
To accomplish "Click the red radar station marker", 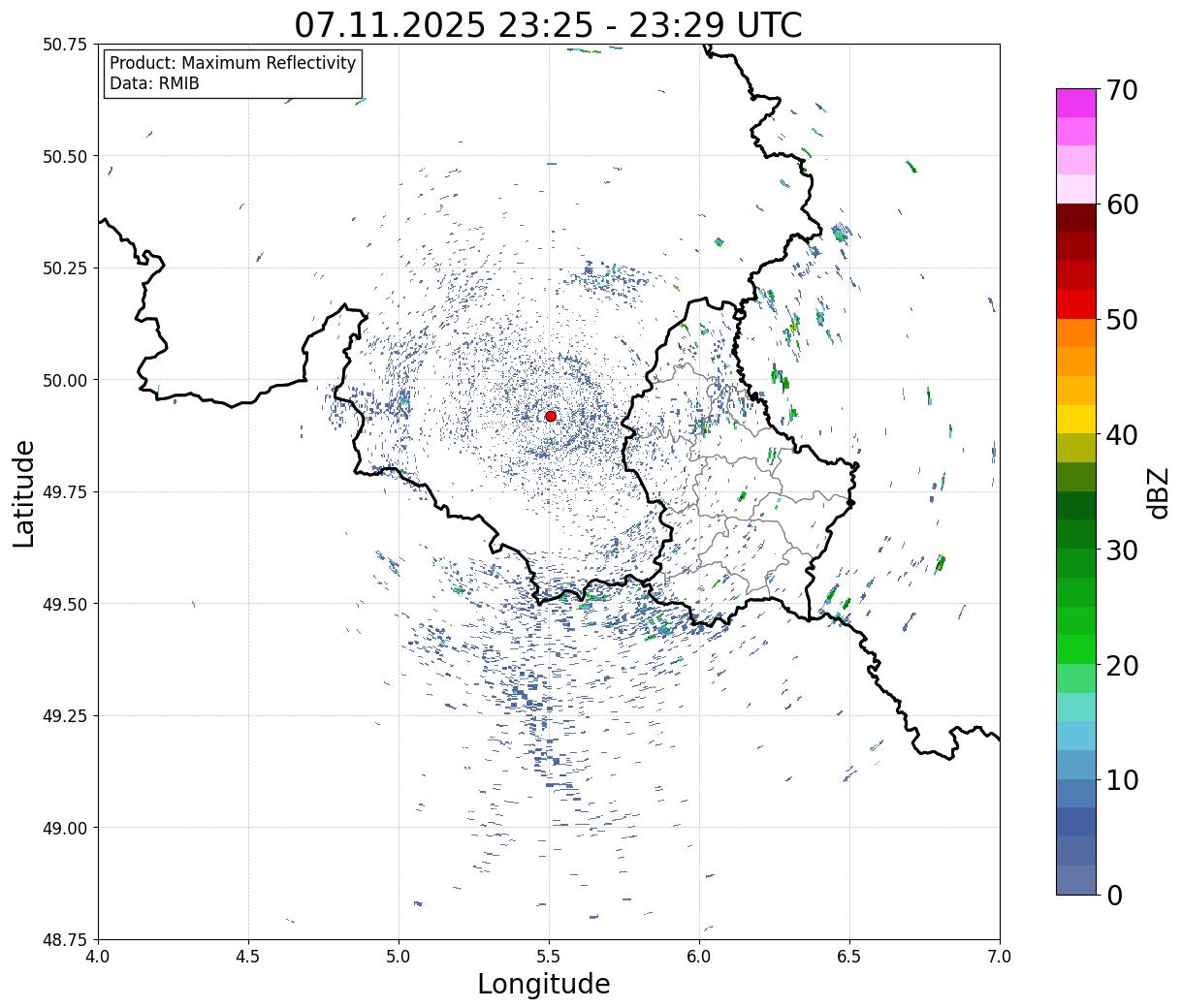I will coord(551,416).
